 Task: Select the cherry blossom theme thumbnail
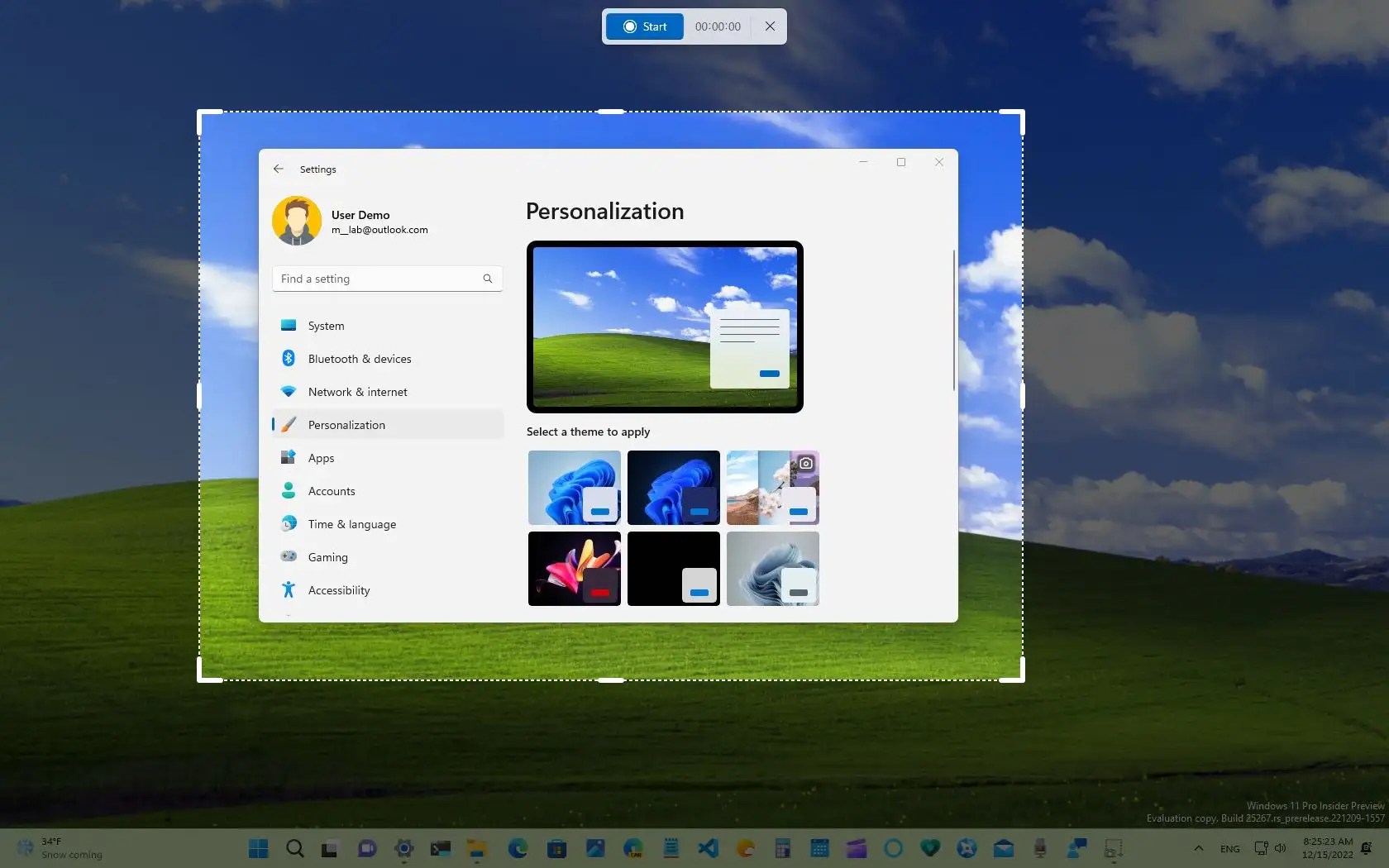(x=771, y=488)
